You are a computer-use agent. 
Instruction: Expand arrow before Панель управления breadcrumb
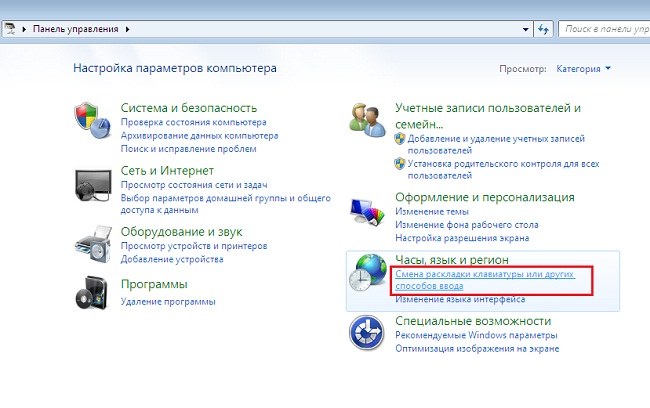(24, 29)
